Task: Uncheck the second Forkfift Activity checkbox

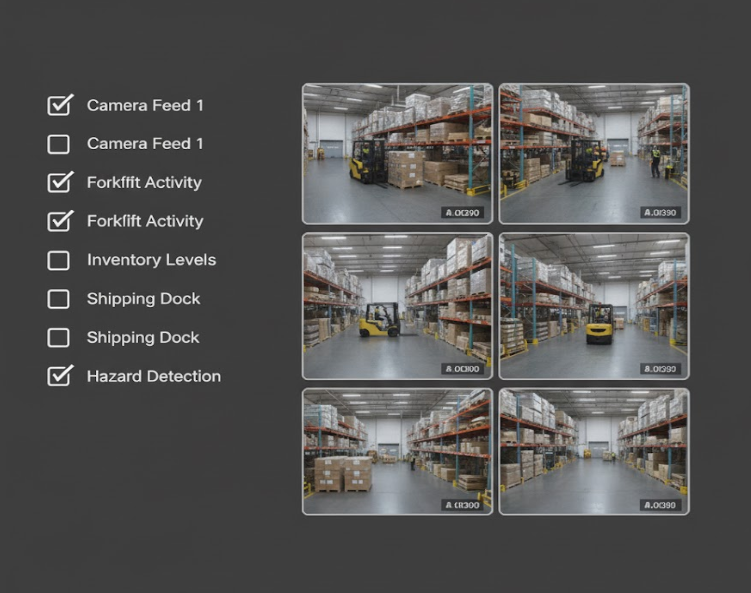Action: point(60,221)
